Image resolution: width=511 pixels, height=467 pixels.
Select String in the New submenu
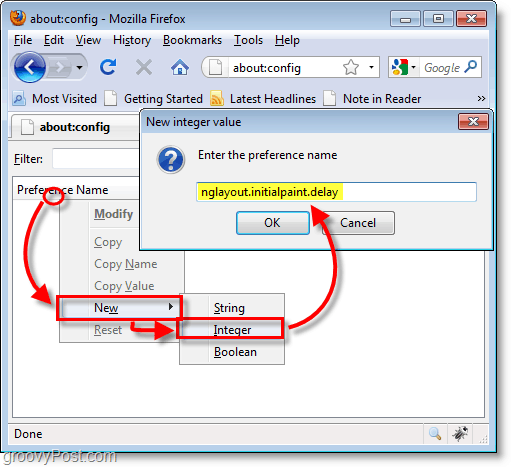[232, 308]
